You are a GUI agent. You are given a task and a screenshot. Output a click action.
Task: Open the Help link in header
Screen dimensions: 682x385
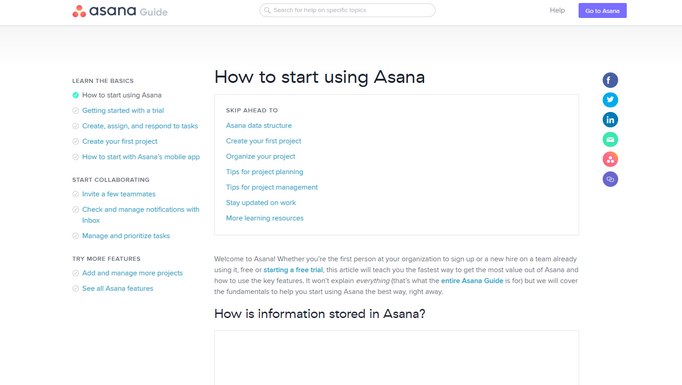557,10
